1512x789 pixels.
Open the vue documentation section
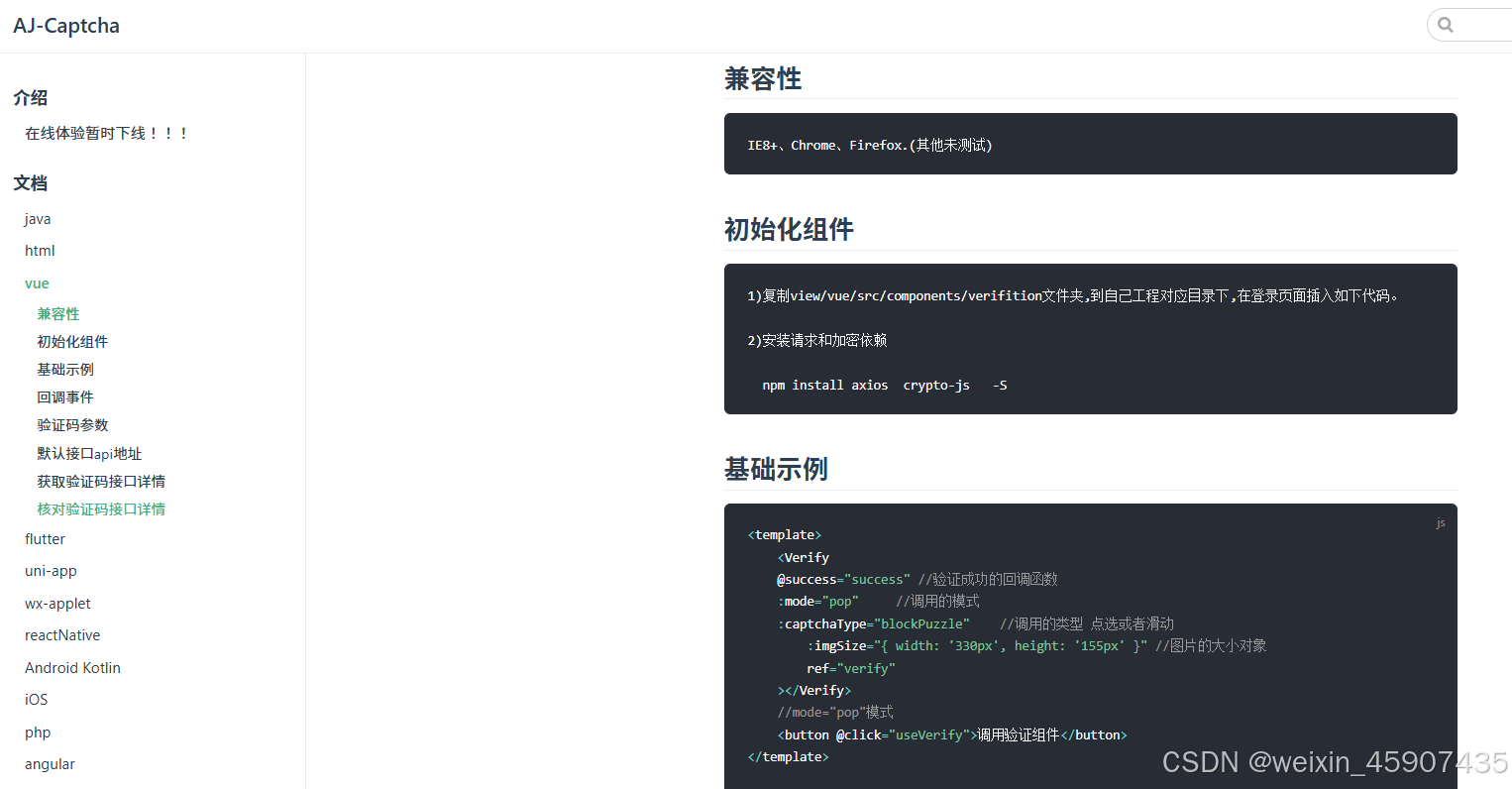37,282
